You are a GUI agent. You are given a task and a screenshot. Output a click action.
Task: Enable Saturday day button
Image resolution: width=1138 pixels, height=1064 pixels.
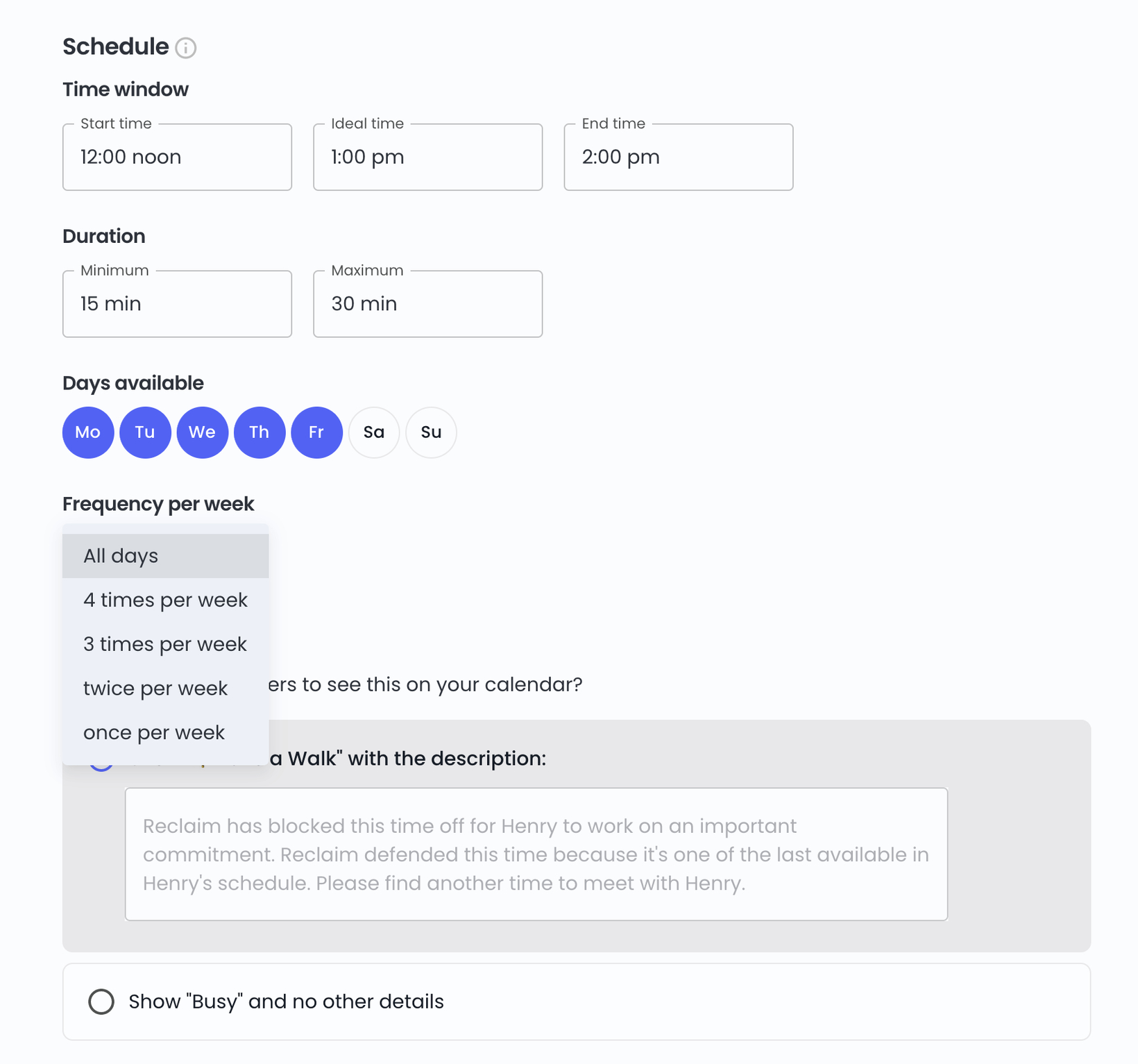coord(374,432)
